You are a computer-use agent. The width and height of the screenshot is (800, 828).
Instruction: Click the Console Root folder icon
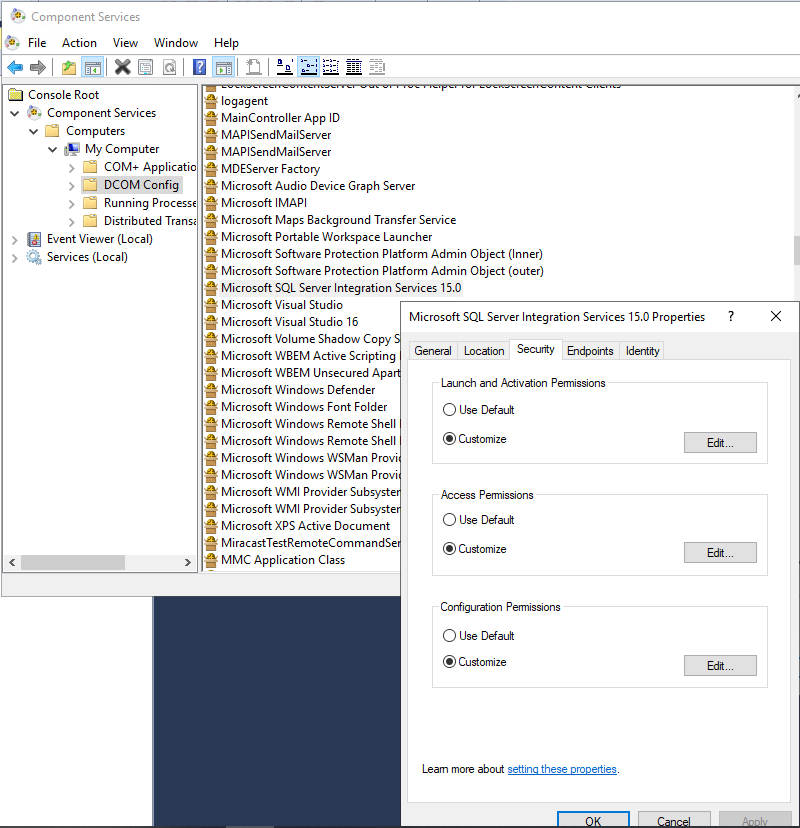[x=16, y=95]
